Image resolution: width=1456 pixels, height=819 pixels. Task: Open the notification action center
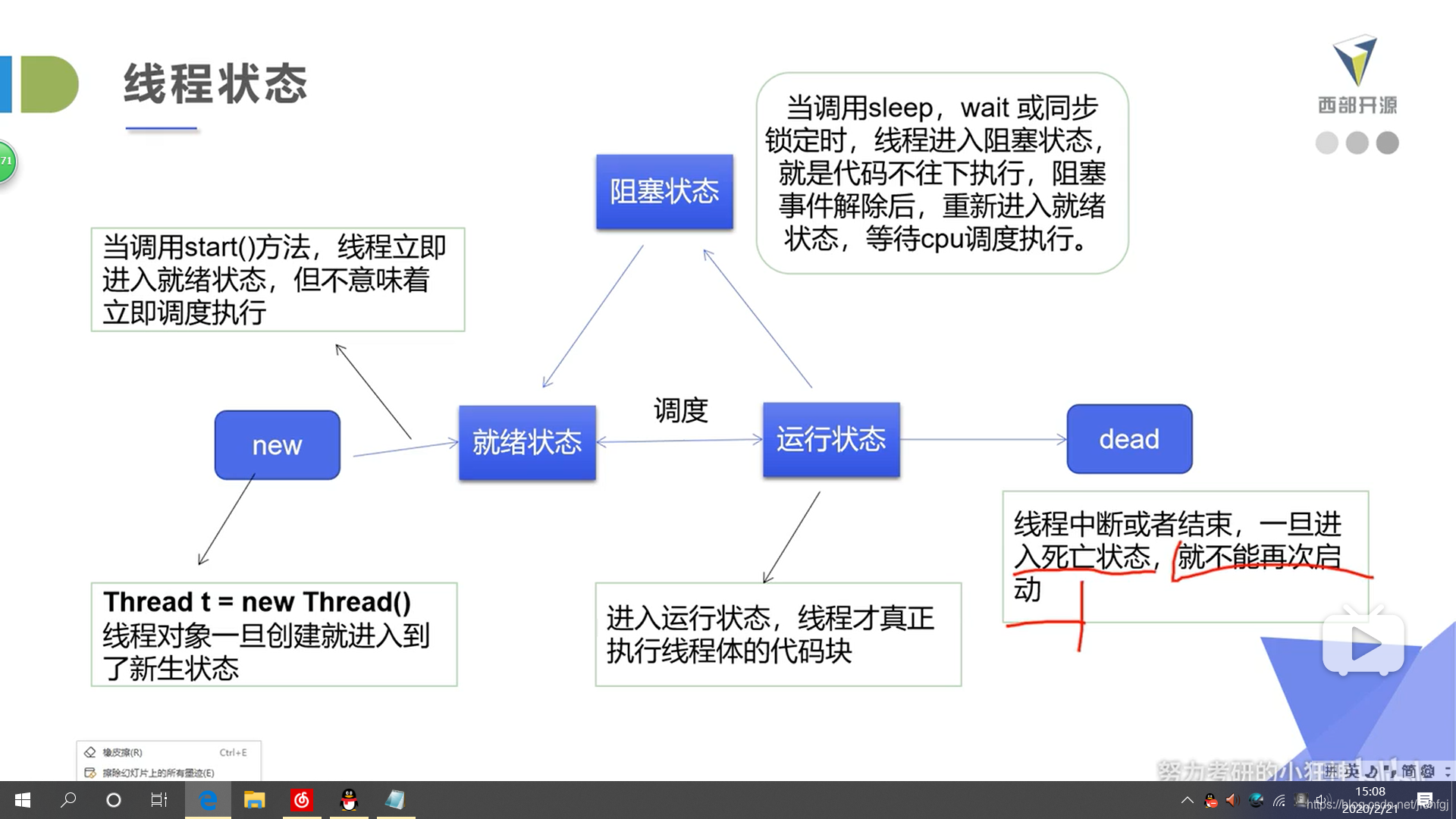[x=1425, y=800]
